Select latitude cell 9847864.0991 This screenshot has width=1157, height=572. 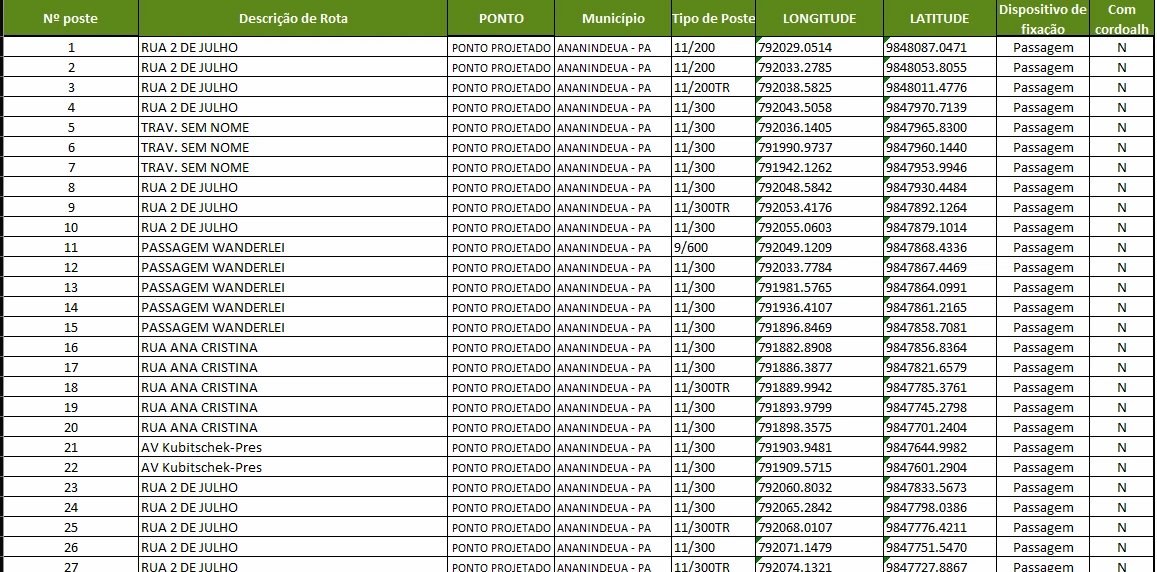(939, 287)
